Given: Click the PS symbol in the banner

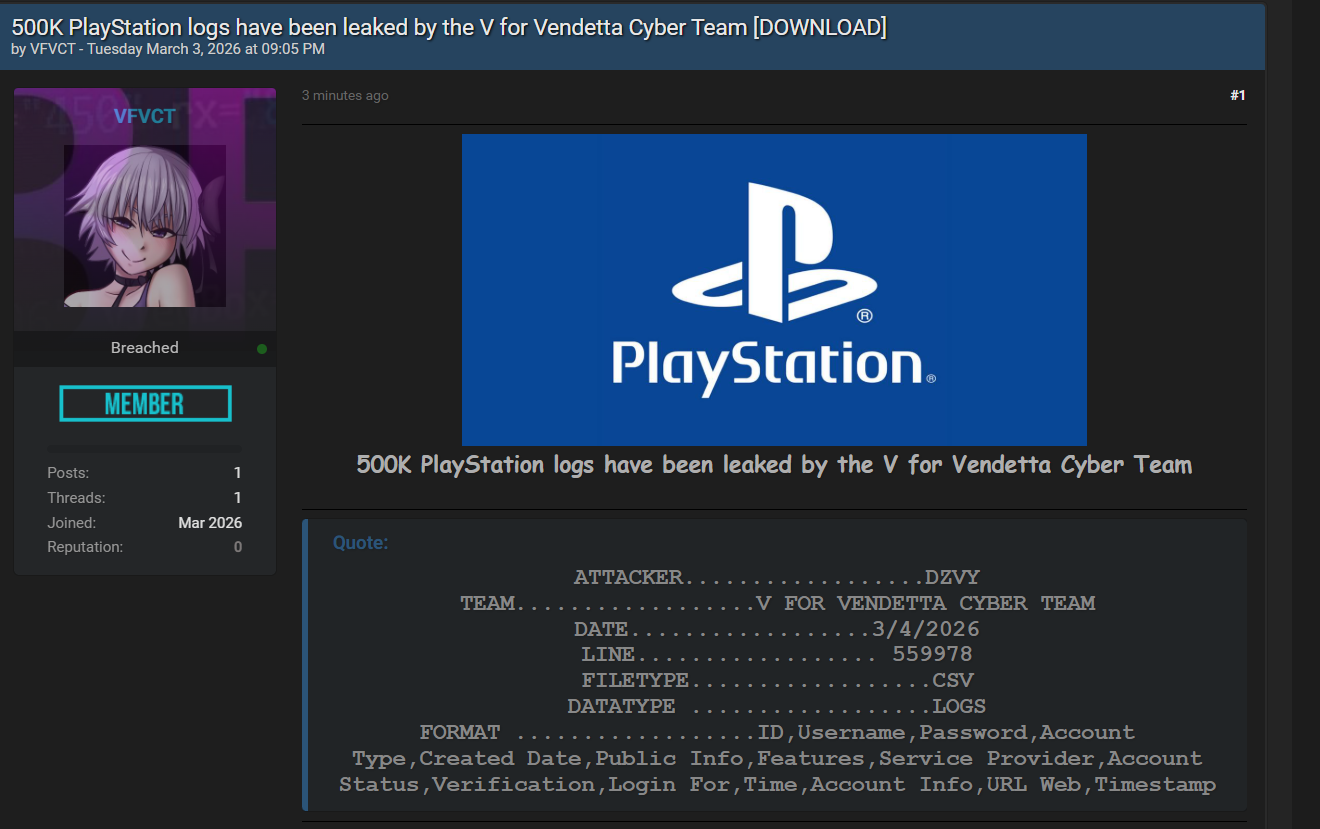Looking at the screenshot, I should (774, 253).
